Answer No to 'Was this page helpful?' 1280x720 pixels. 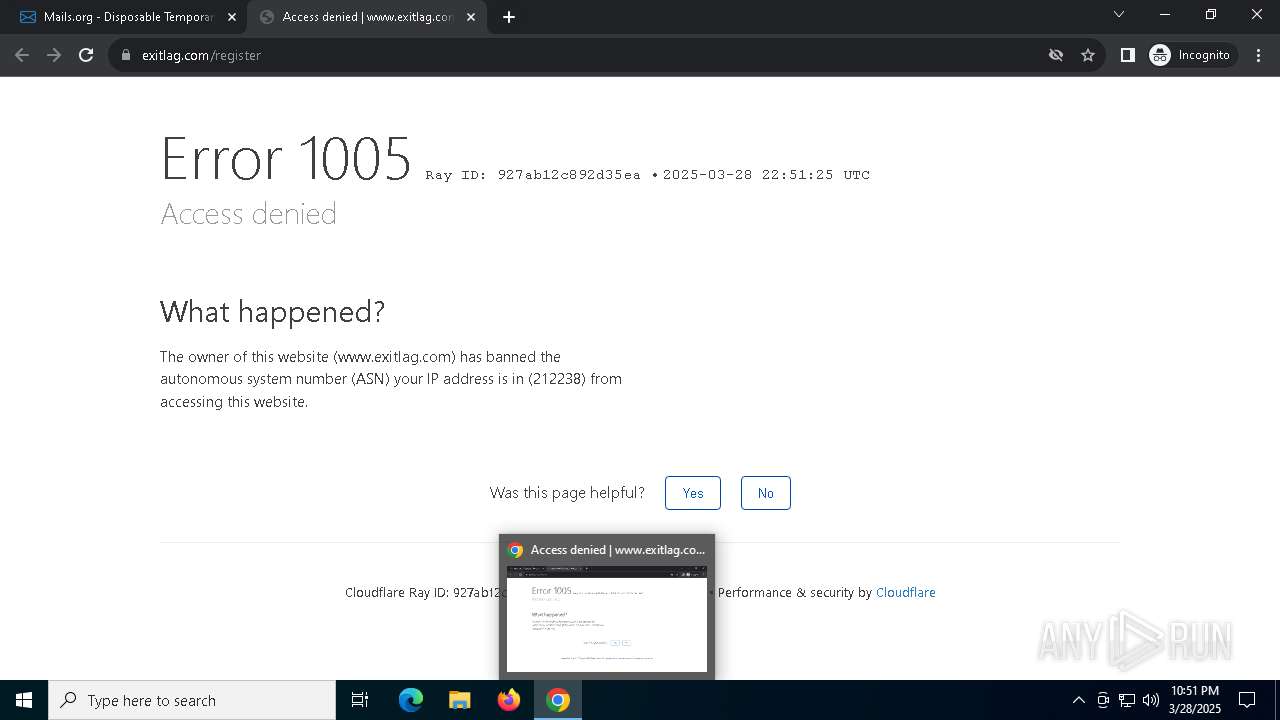point(766,493)
